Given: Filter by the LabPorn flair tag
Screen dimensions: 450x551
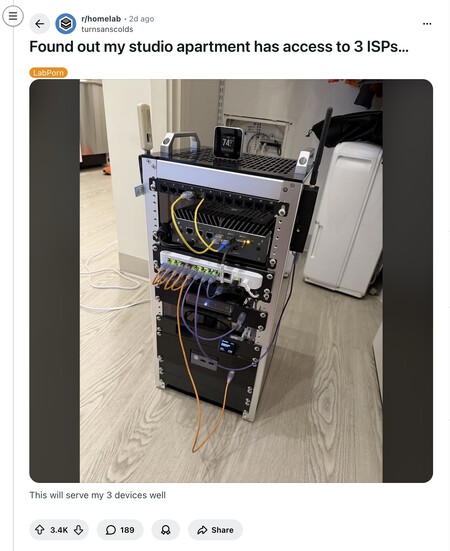Looking at the screenshot, I should [48, 73].
